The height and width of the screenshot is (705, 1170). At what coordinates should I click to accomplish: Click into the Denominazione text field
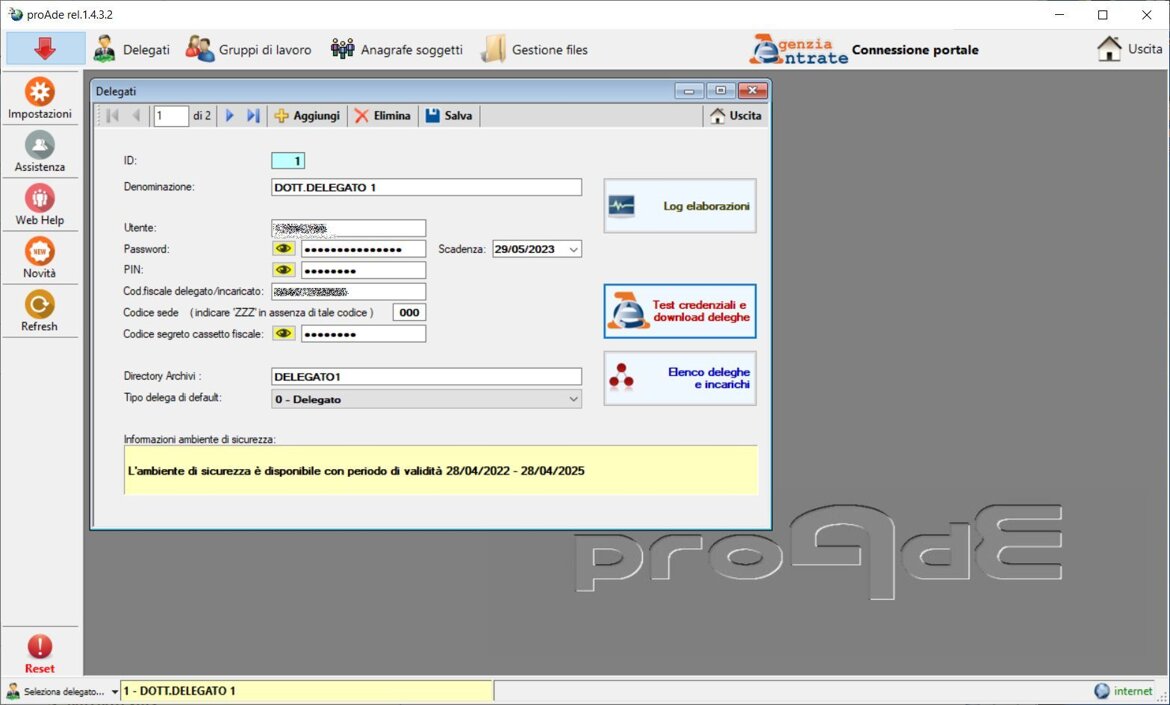(426, 187)
